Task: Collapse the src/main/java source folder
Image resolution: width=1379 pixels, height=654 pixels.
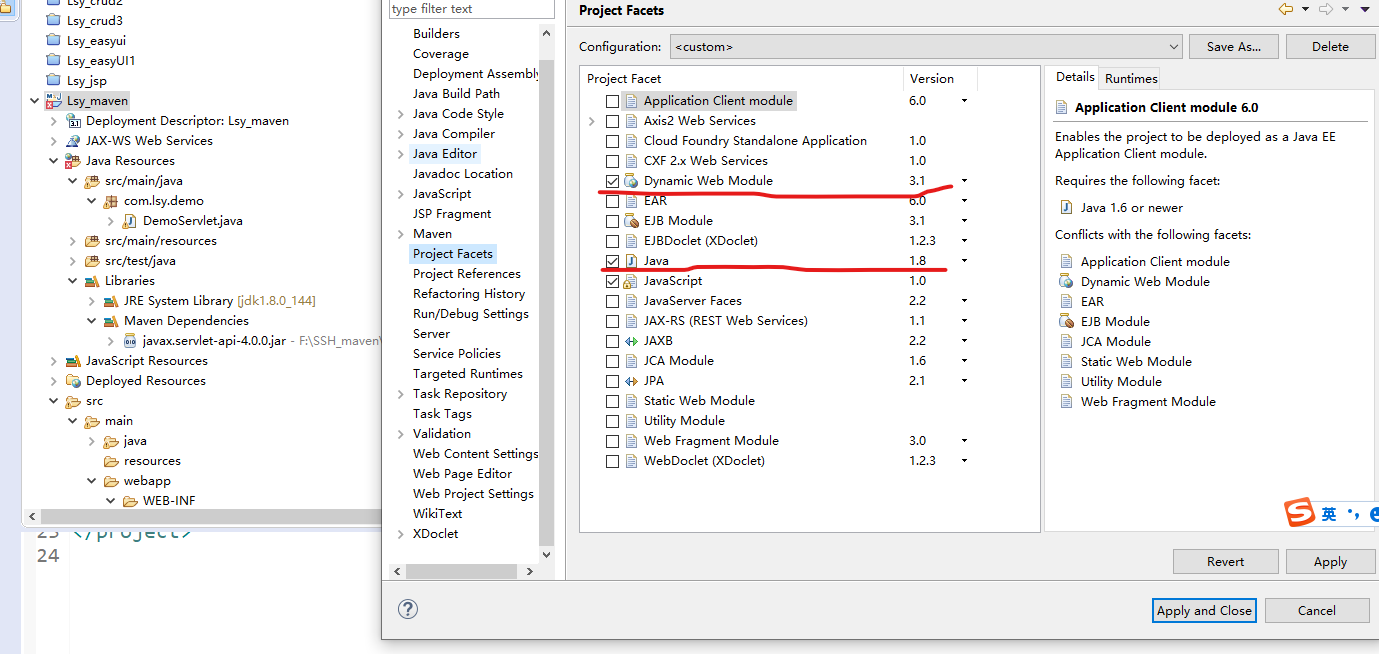Action: [x=73, y=181]
